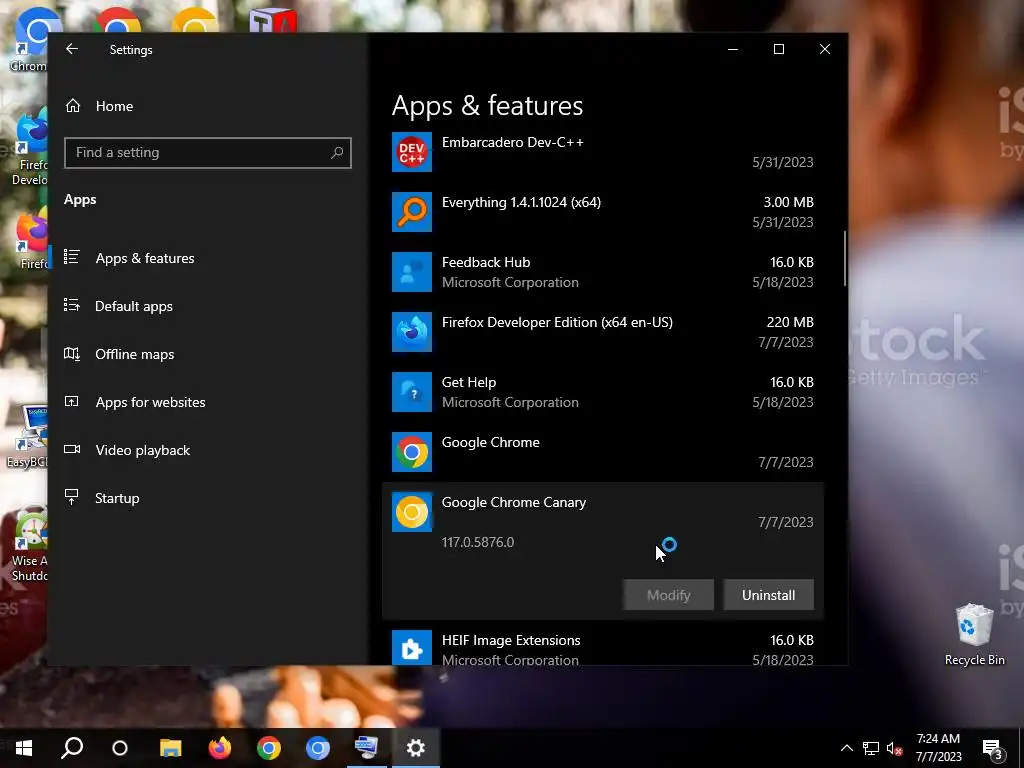Select the Get Help entry
The width and height of the screenshot is (1024, 768).
(603, 392)
